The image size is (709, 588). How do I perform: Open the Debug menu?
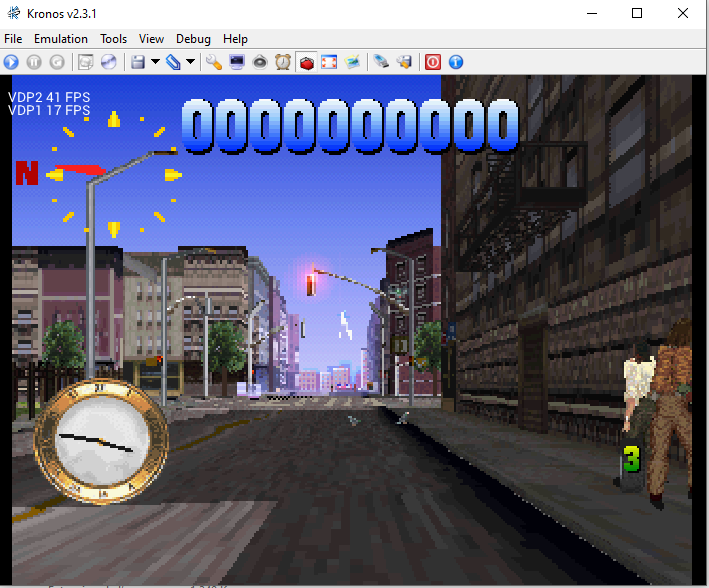point(194,39)
